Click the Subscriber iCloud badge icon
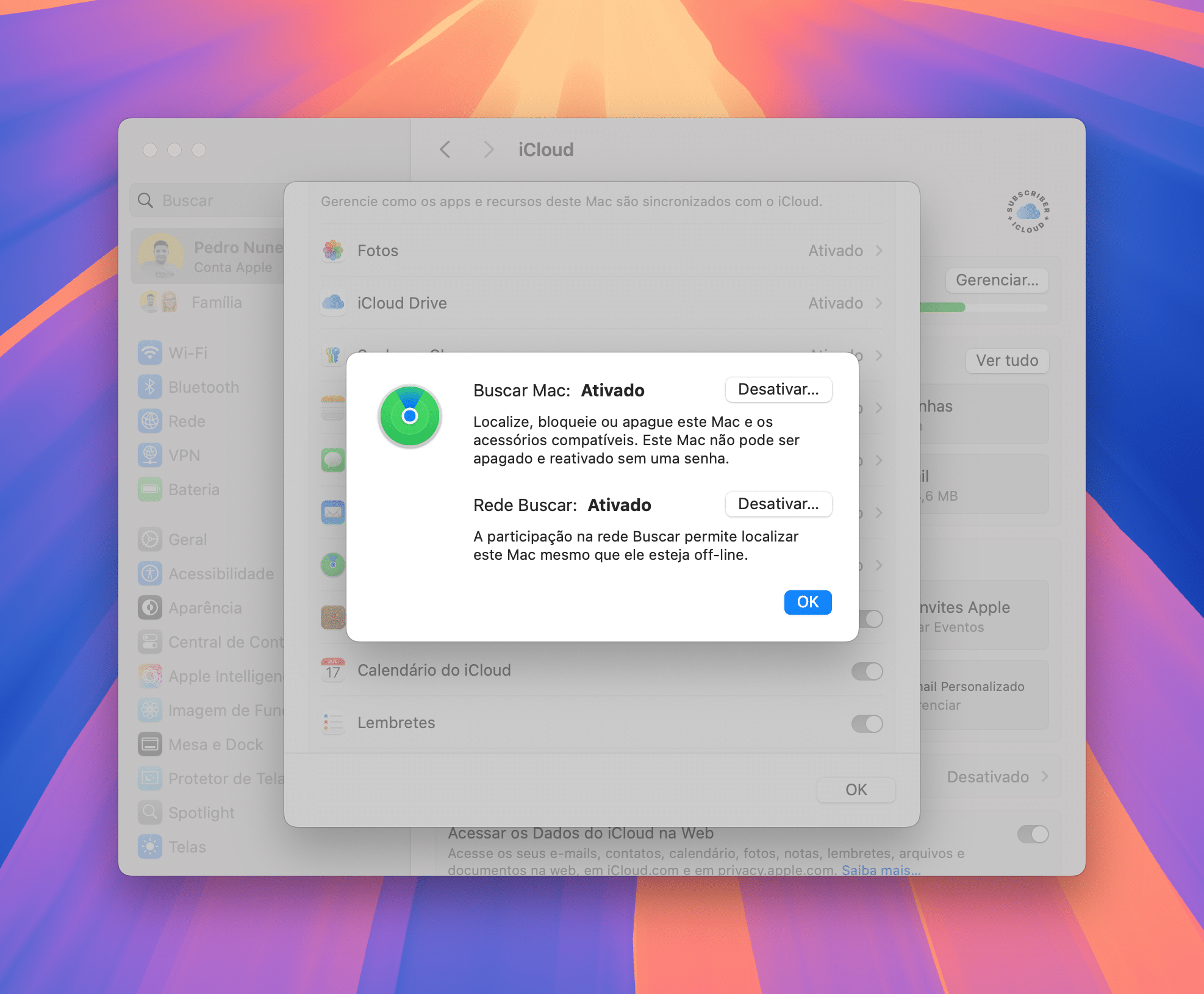 pyautogui.click(x=1028, y=212)
